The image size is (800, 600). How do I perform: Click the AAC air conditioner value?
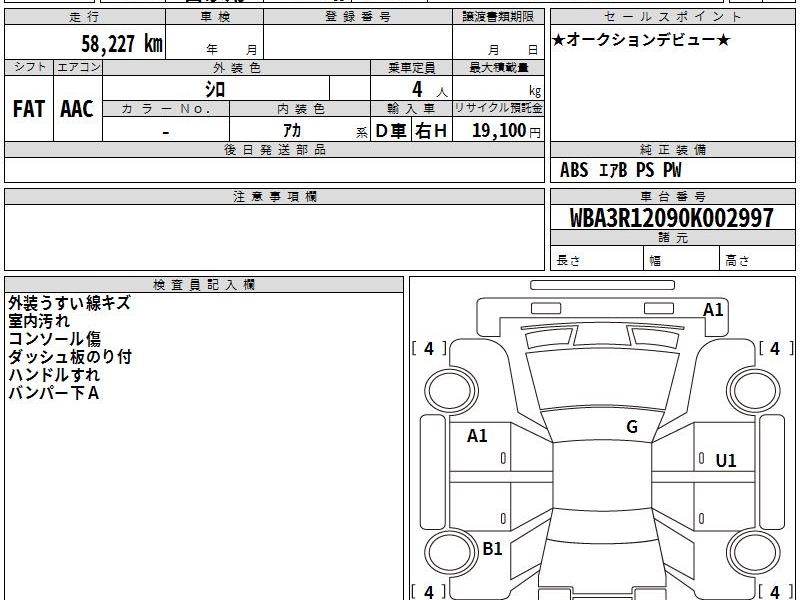click(77, 109)
